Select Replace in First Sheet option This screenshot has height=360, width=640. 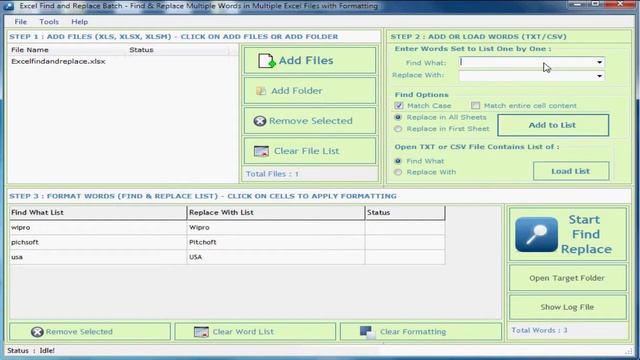[398, 129]
